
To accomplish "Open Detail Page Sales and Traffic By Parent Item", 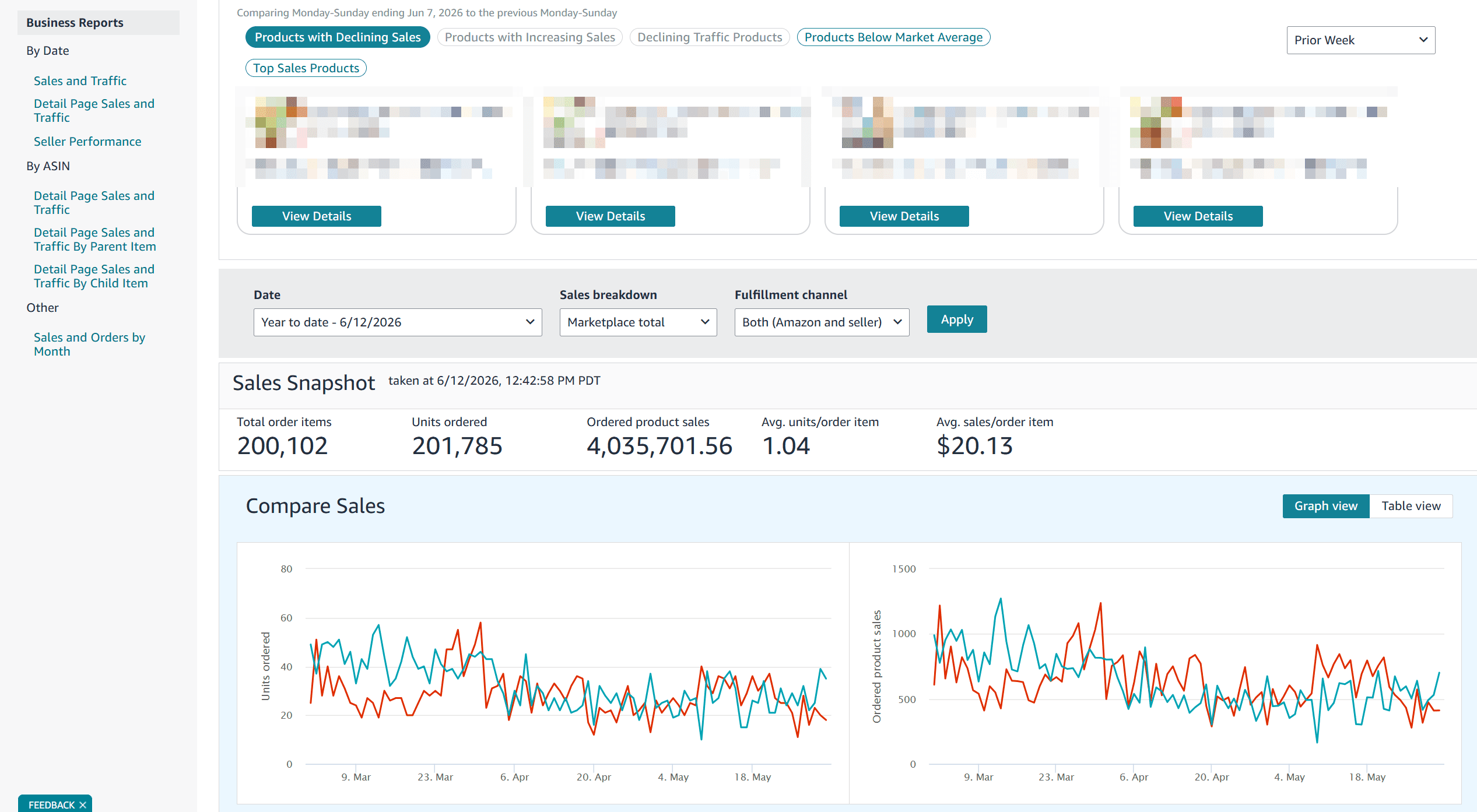I will [95, 240].
